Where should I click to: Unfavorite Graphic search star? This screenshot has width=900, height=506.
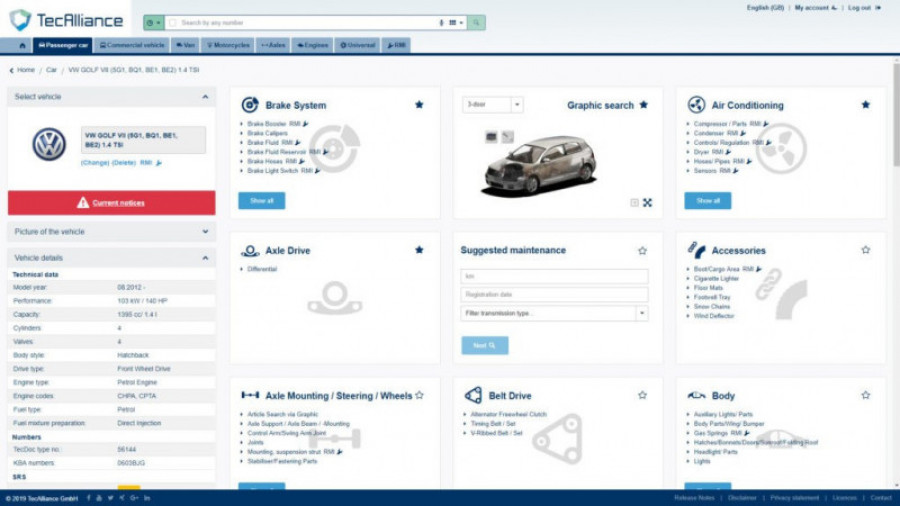pos(643,104)
